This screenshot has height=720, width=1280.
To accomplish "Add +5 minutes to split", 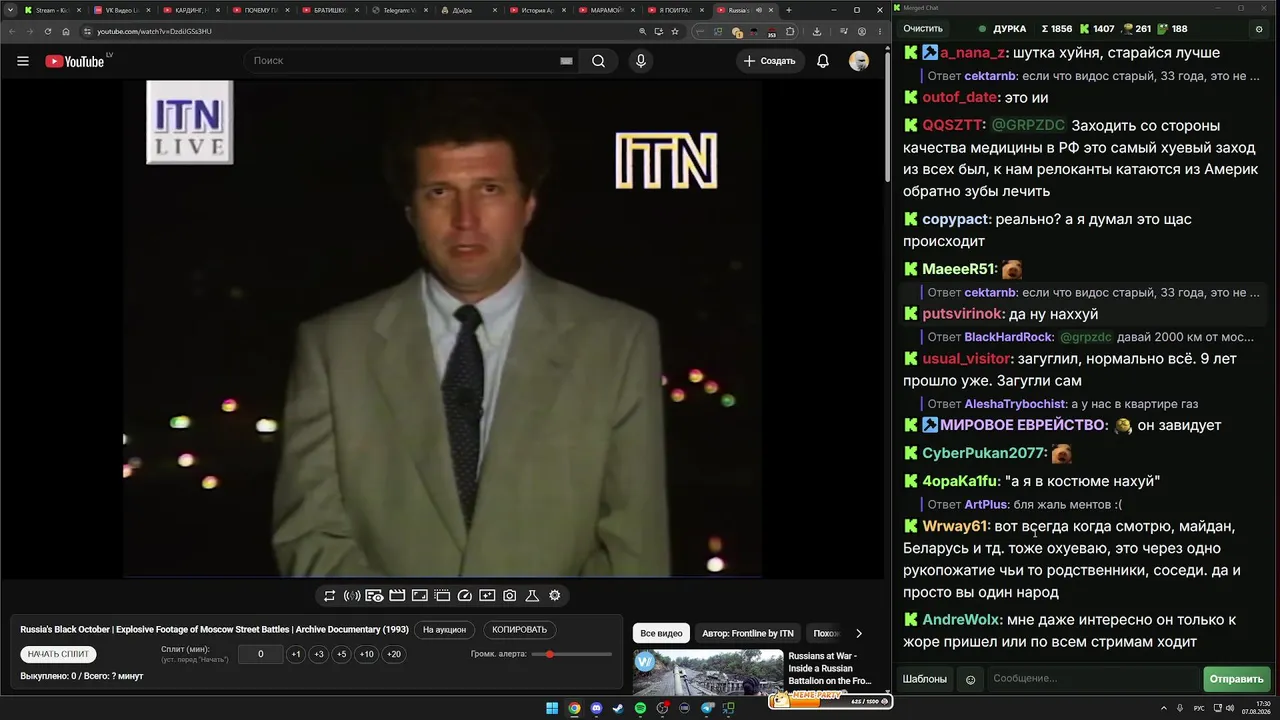I will [x=341, y=654].
